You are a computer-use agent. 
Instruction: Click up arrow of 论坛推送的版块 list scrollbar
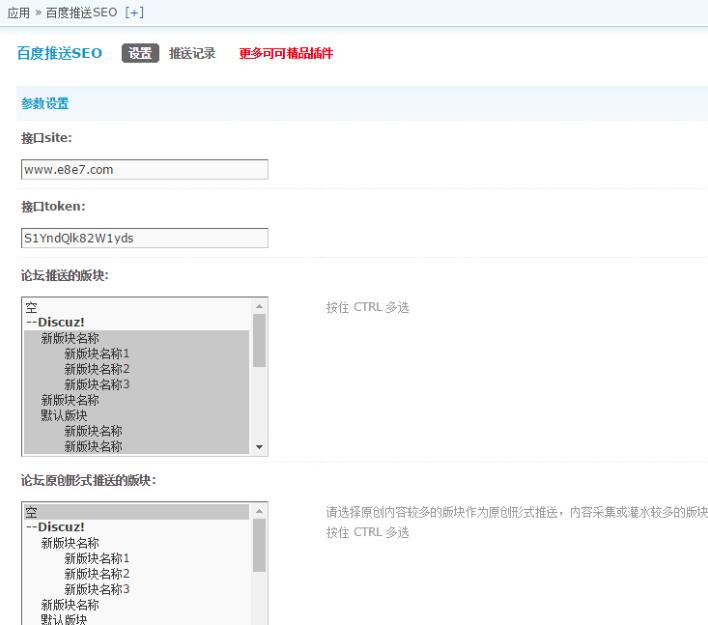pyautogui.click(x=259, y=306)
